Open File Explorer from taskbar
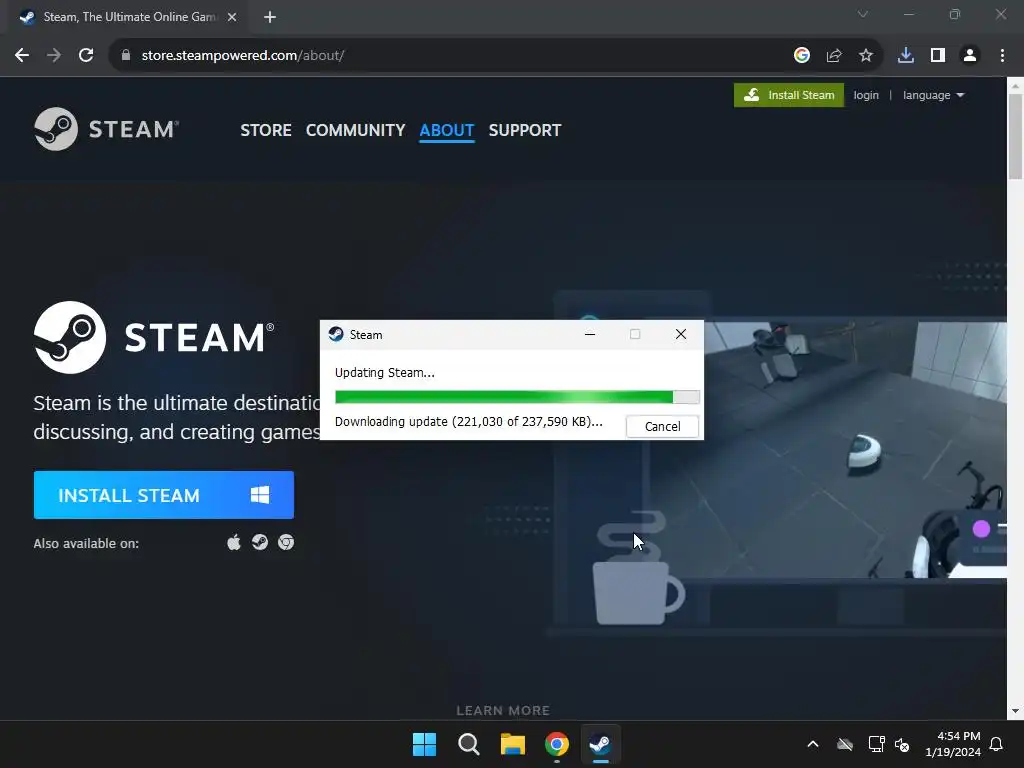 tap(513, 744)
